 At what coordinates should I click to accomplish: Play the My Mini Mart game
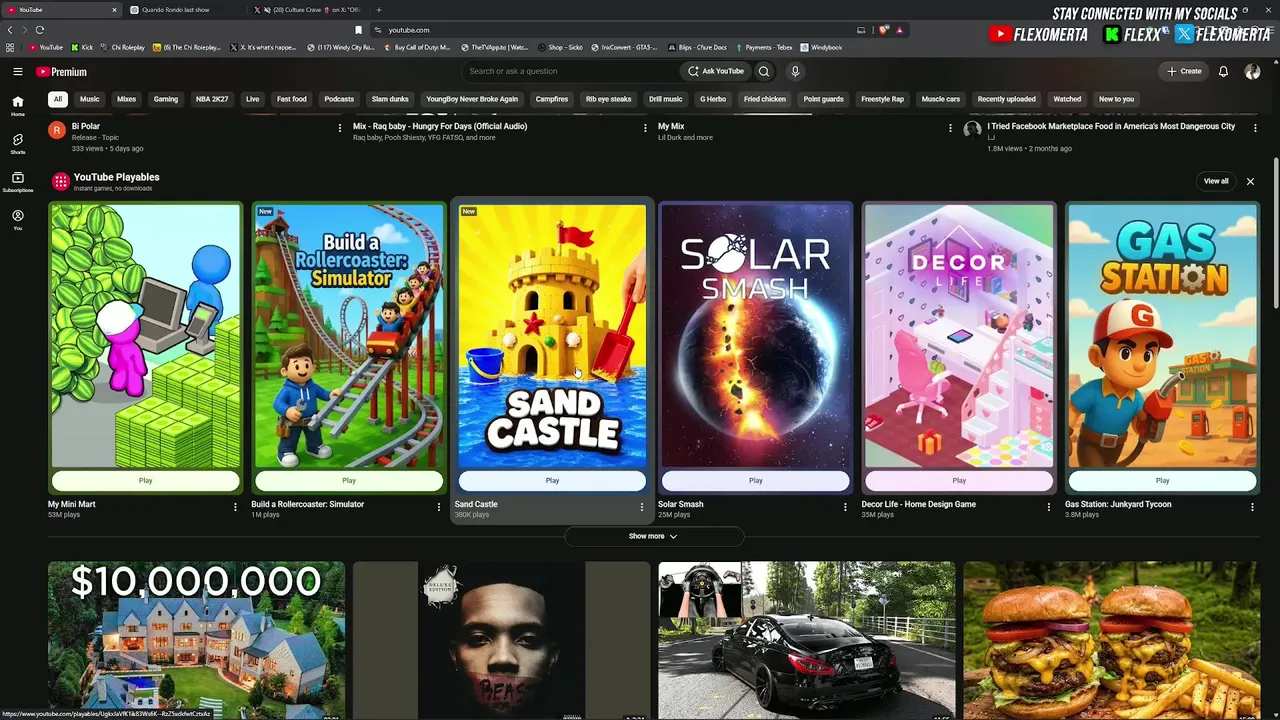point(145,481)
